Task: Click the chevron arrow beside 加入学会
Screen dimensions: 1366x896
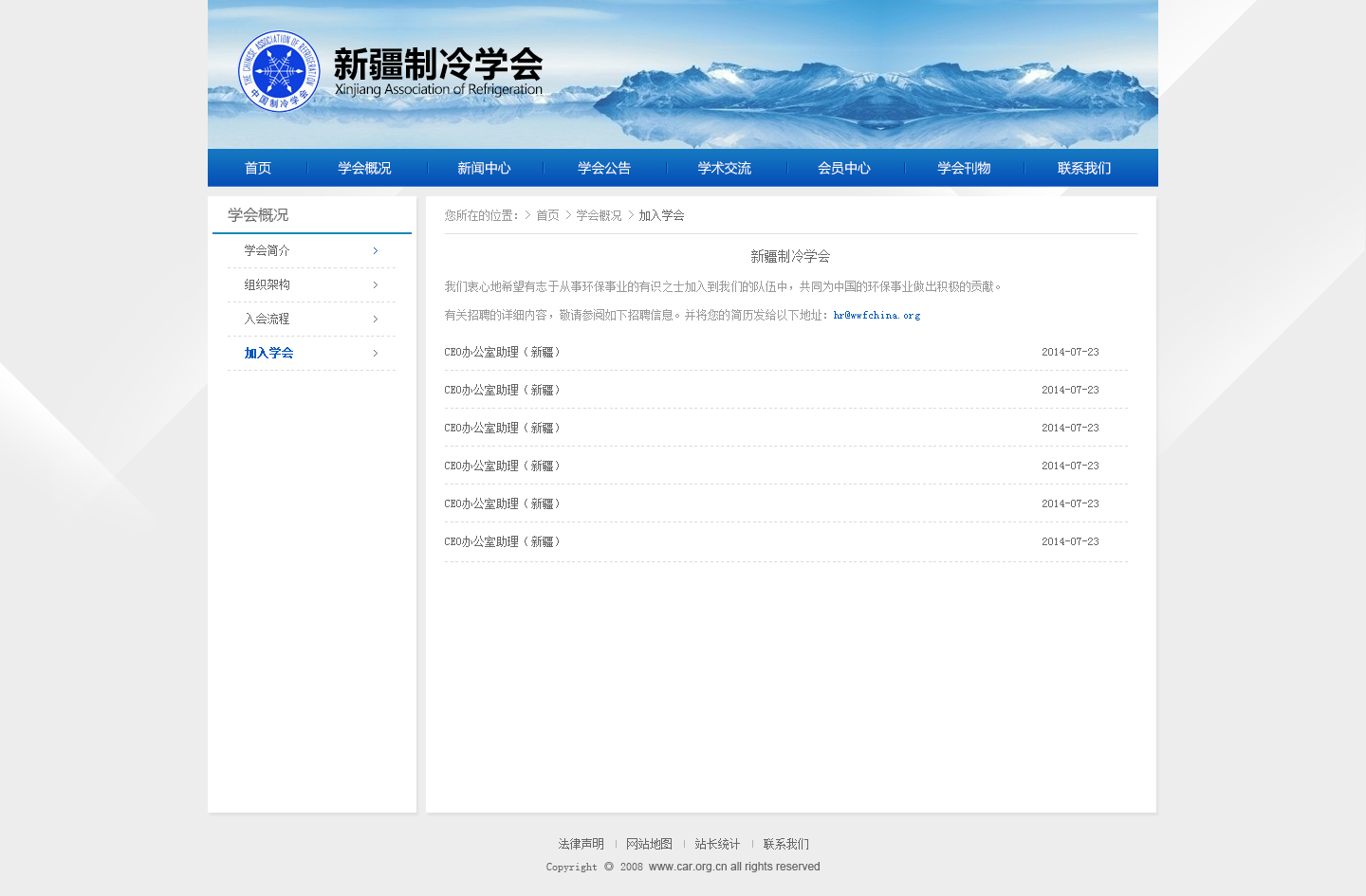Action: click(x=376, y=353)
